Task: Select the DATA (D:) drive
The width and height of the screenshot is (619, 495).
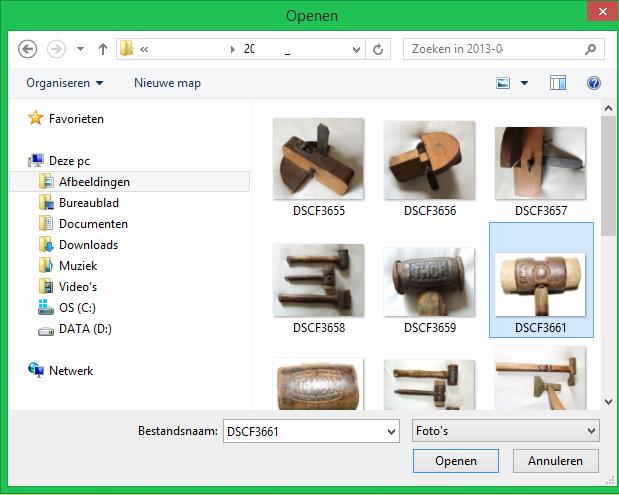Action: (85, 329)
